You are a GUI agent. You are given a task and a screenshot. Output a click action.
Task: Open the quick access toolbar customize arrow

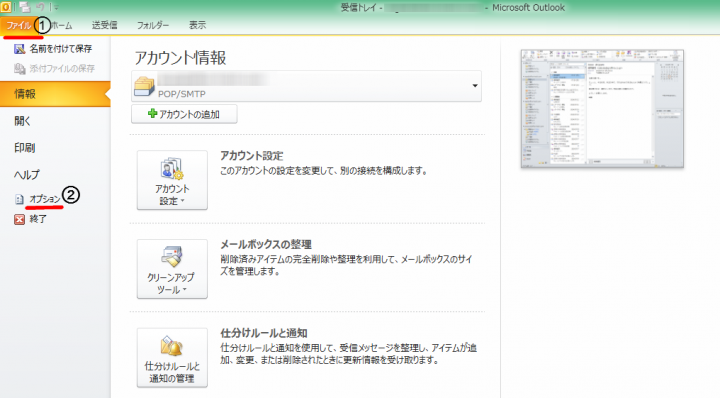click(x=56, y=7)
